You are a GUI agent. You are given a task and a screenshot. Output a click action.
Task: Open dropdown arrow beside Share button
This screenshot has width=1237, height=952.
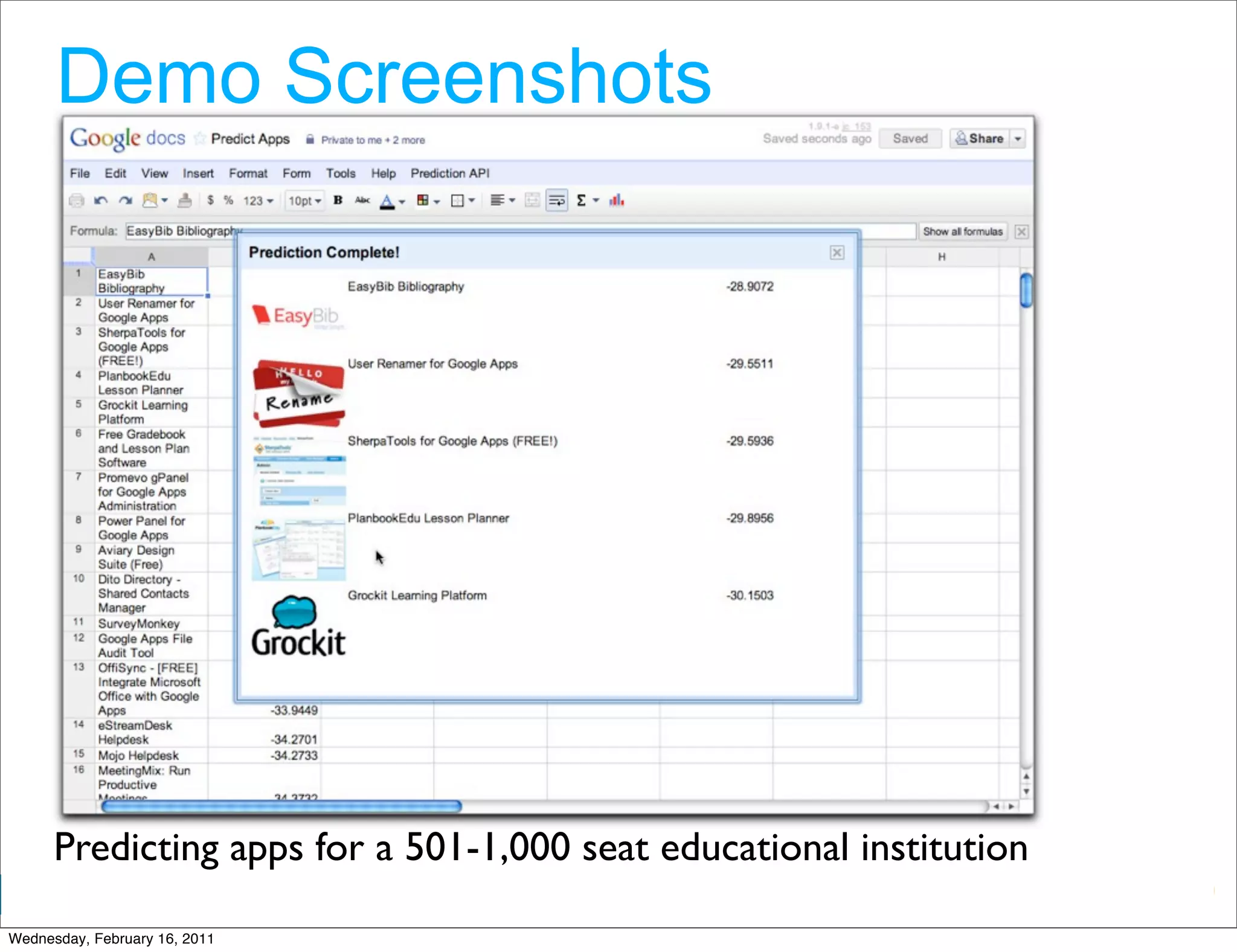[1018, 139]
